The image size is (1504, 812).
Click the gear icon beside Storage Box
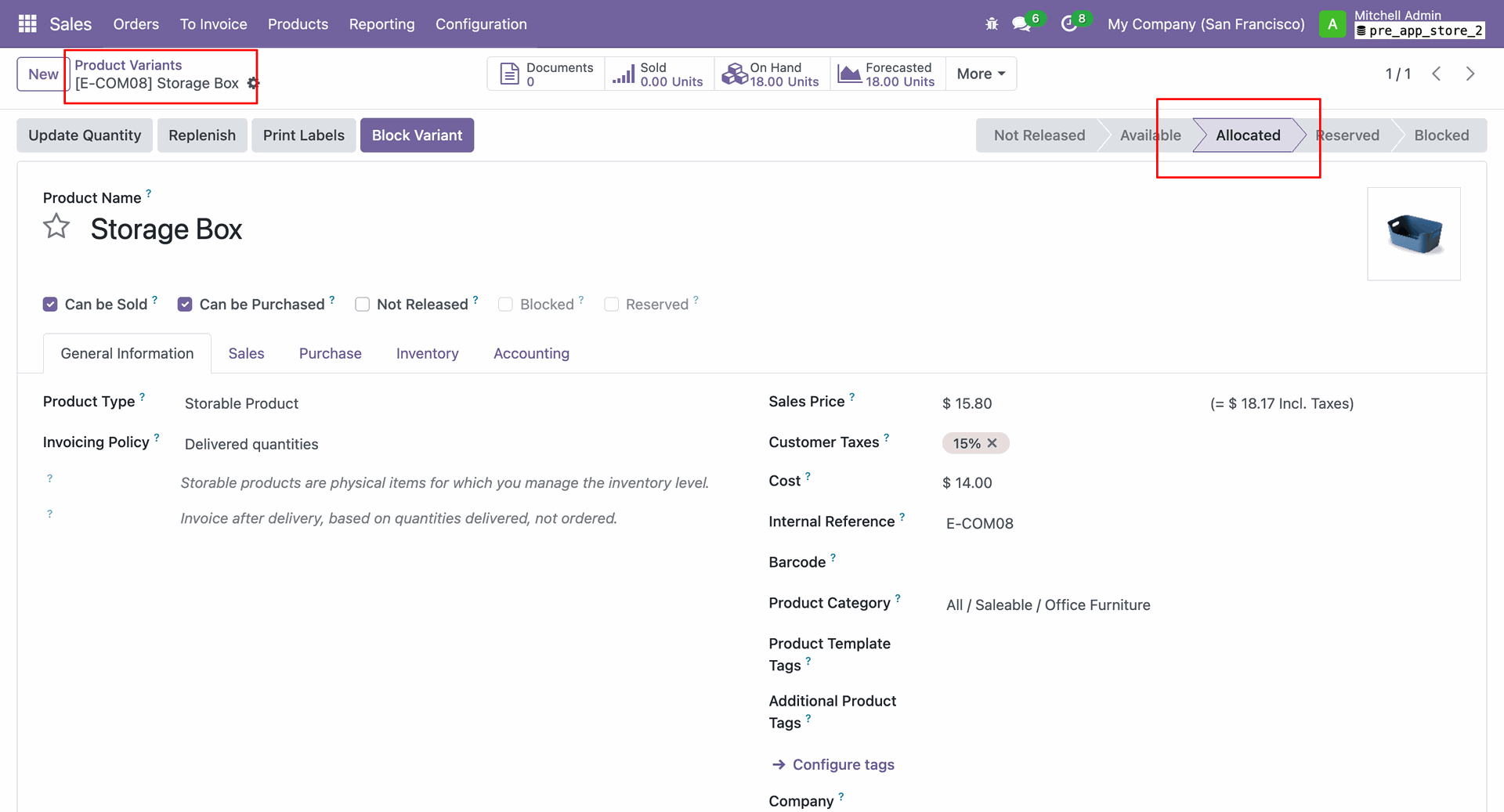pyautogui.click(x=252, y=83)
